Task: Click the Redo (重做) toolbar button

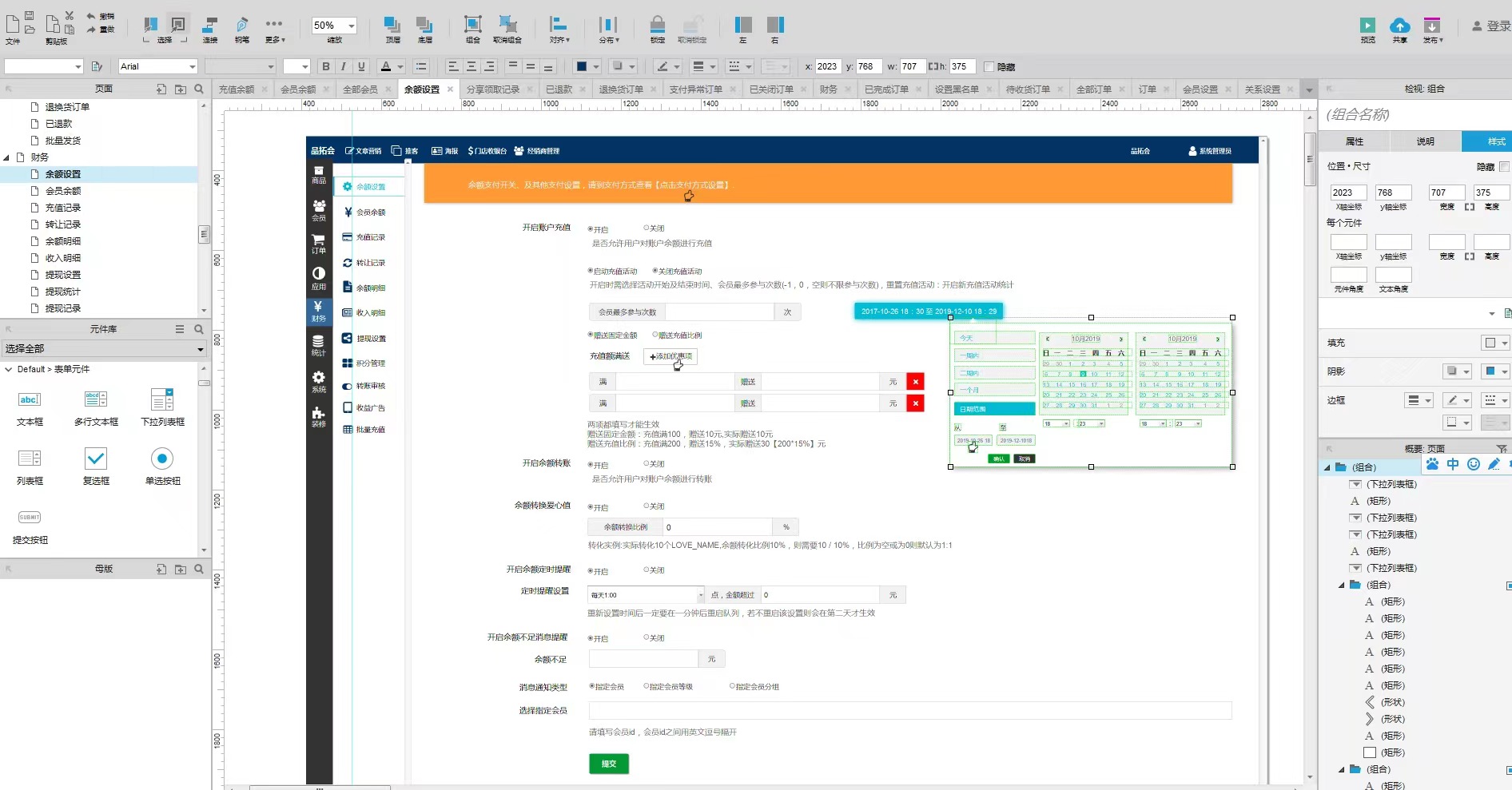Action: pyautogui.click(x=100, y=30)
